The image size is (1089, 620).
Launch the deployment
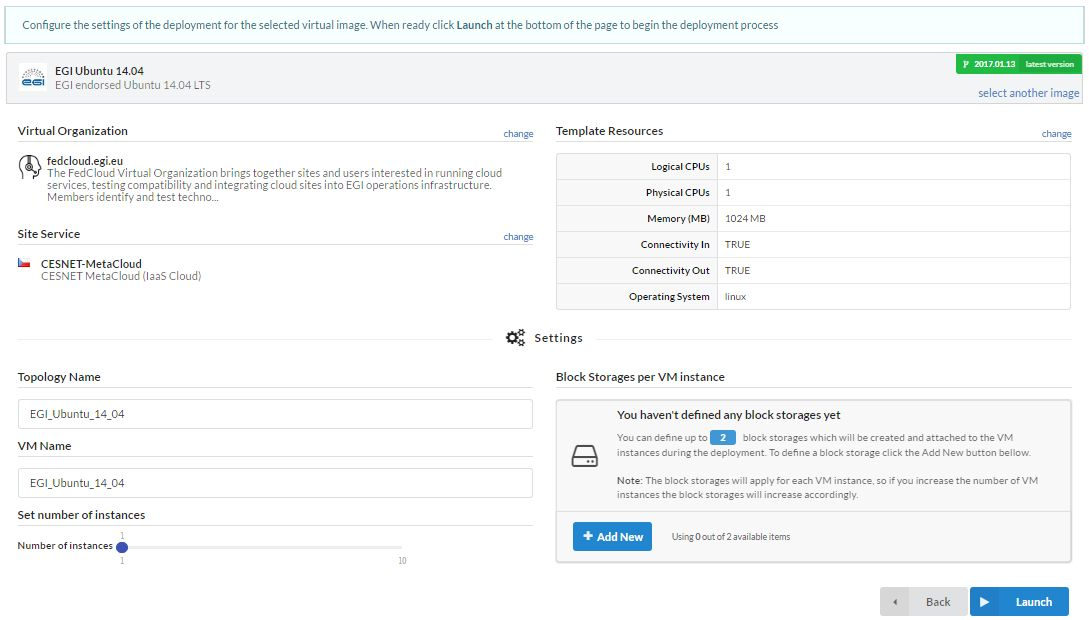(x=1019, y=602)
